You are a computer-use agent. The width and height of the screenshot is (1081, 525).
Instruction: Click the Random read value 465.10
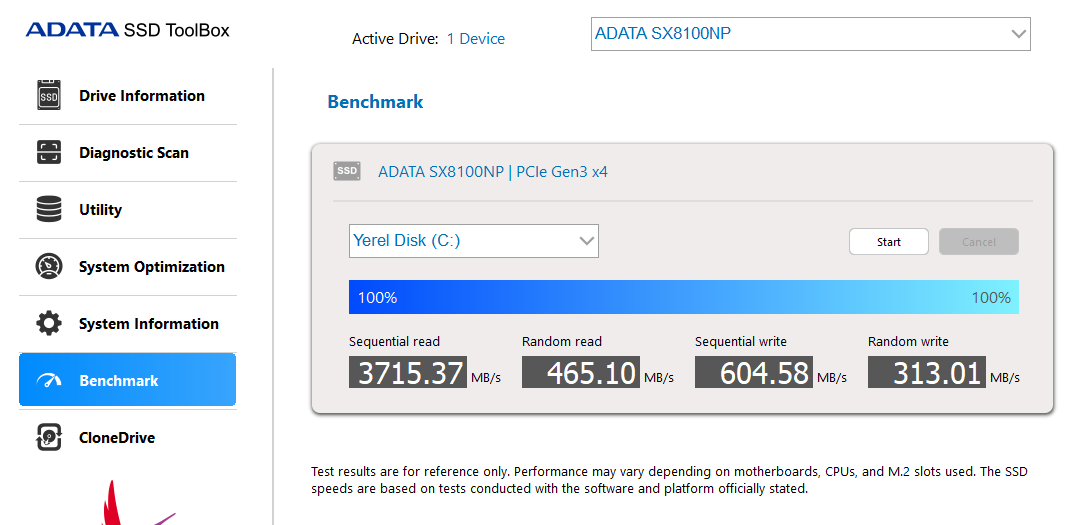pos(581,372)
